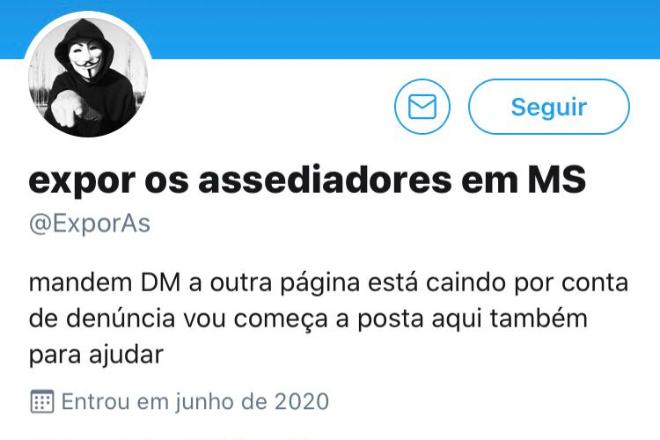Click the "DM" word in the bio

(x=160, y=283)
